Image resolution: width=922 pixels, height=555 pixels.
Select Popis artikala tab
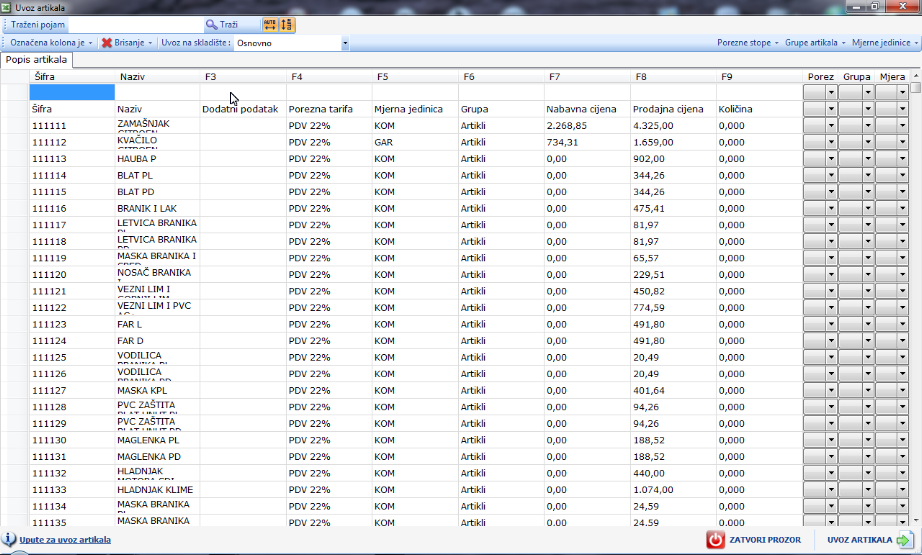pyautogui.click(x=36, y=60)
